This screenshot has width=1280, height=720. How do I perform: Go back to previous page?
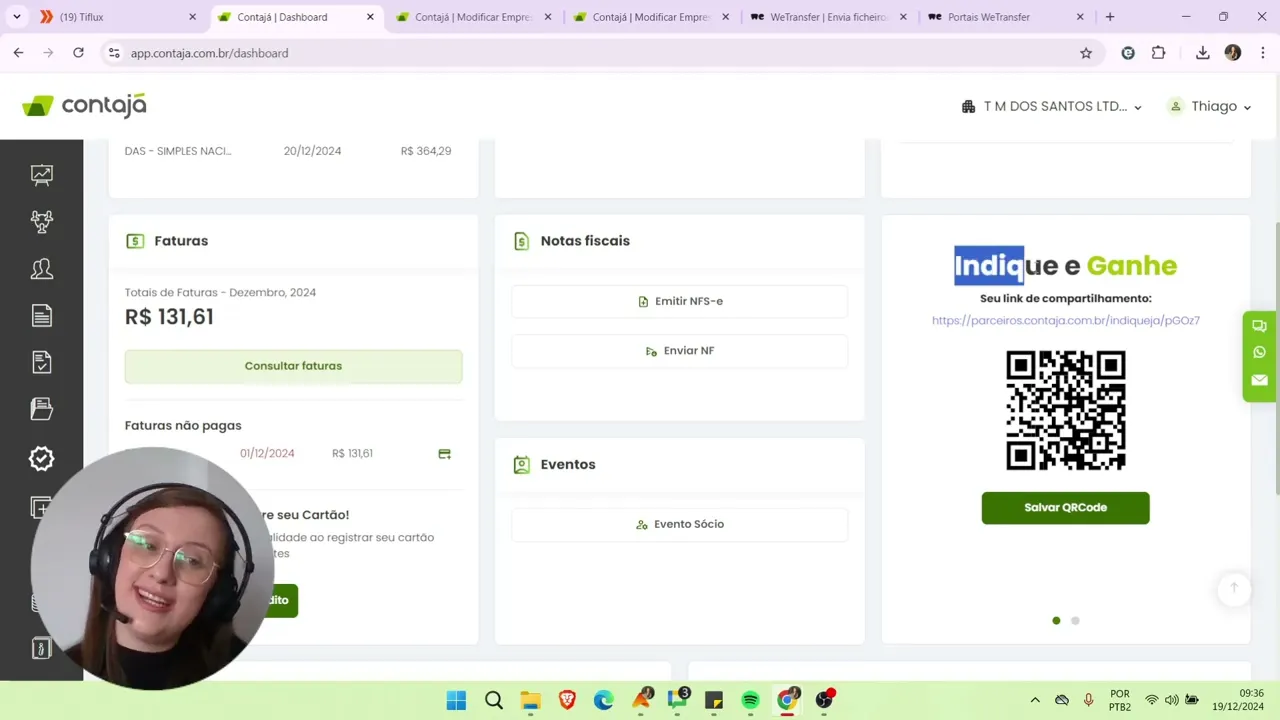[18, 53]
